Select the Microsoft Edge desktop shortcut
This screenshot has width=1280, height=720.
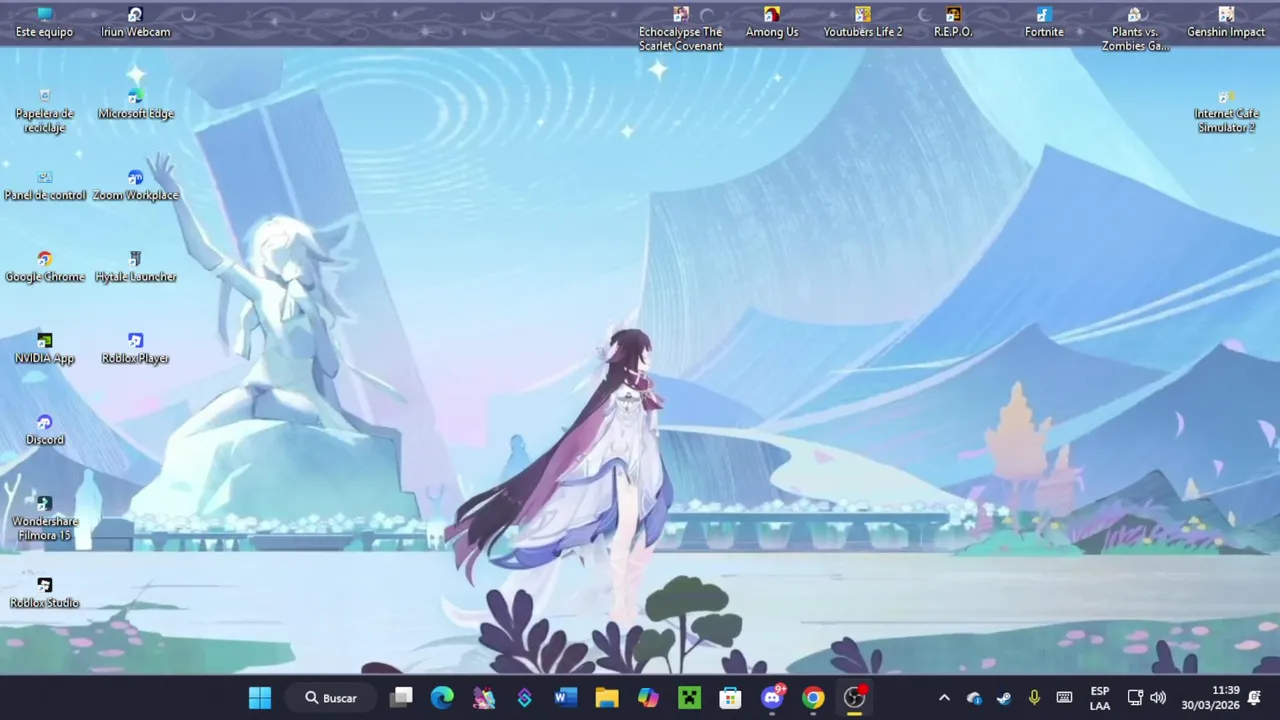(135, 104)
